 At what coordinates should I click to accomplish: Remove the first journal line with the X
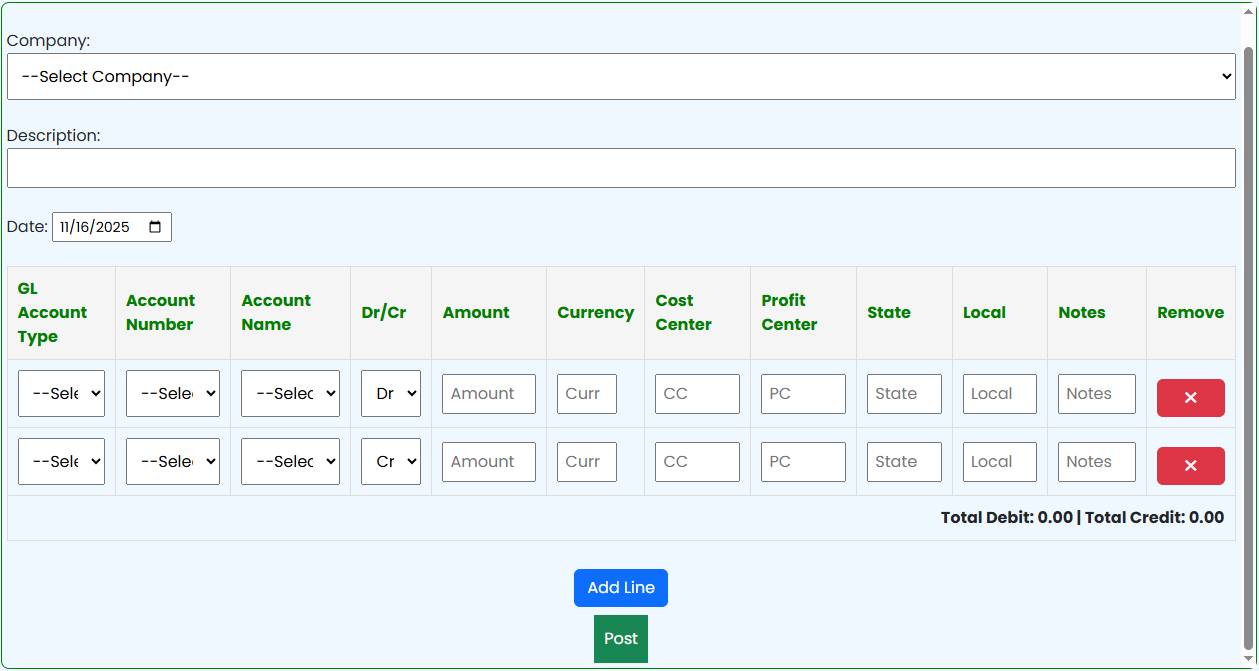pos(1190,398)
